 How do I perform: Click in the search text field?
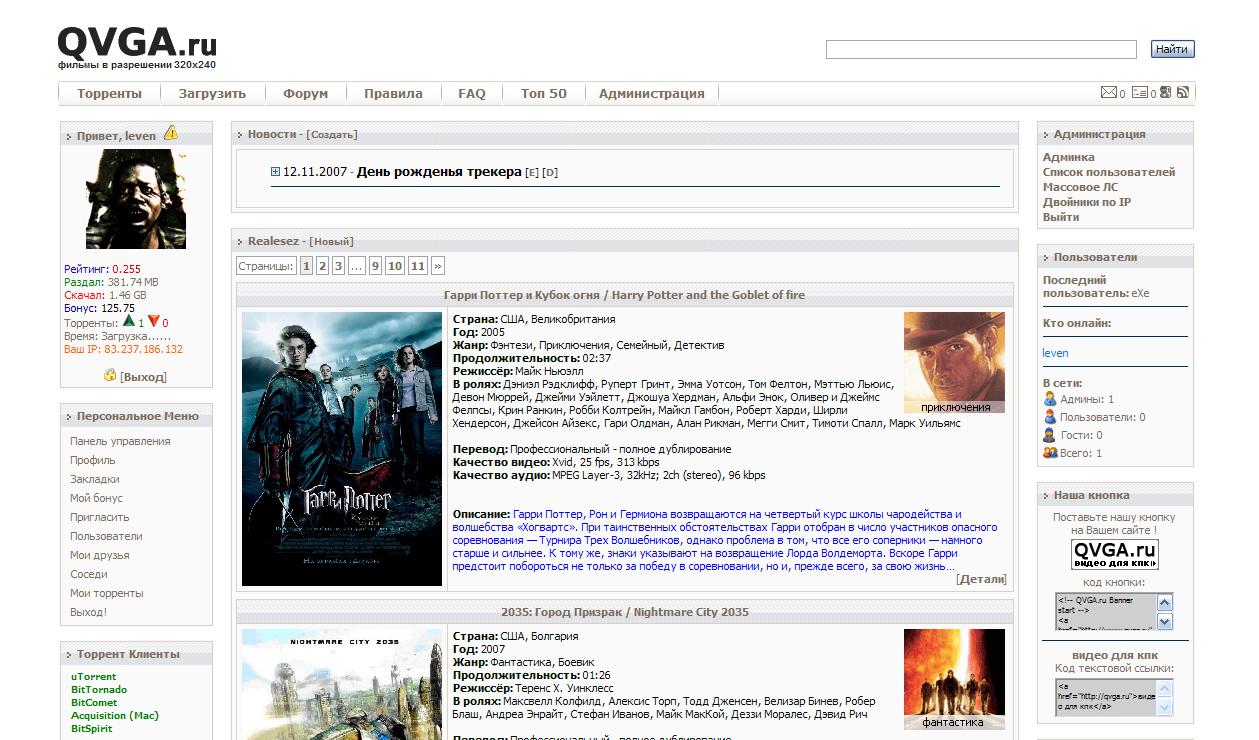980,49
